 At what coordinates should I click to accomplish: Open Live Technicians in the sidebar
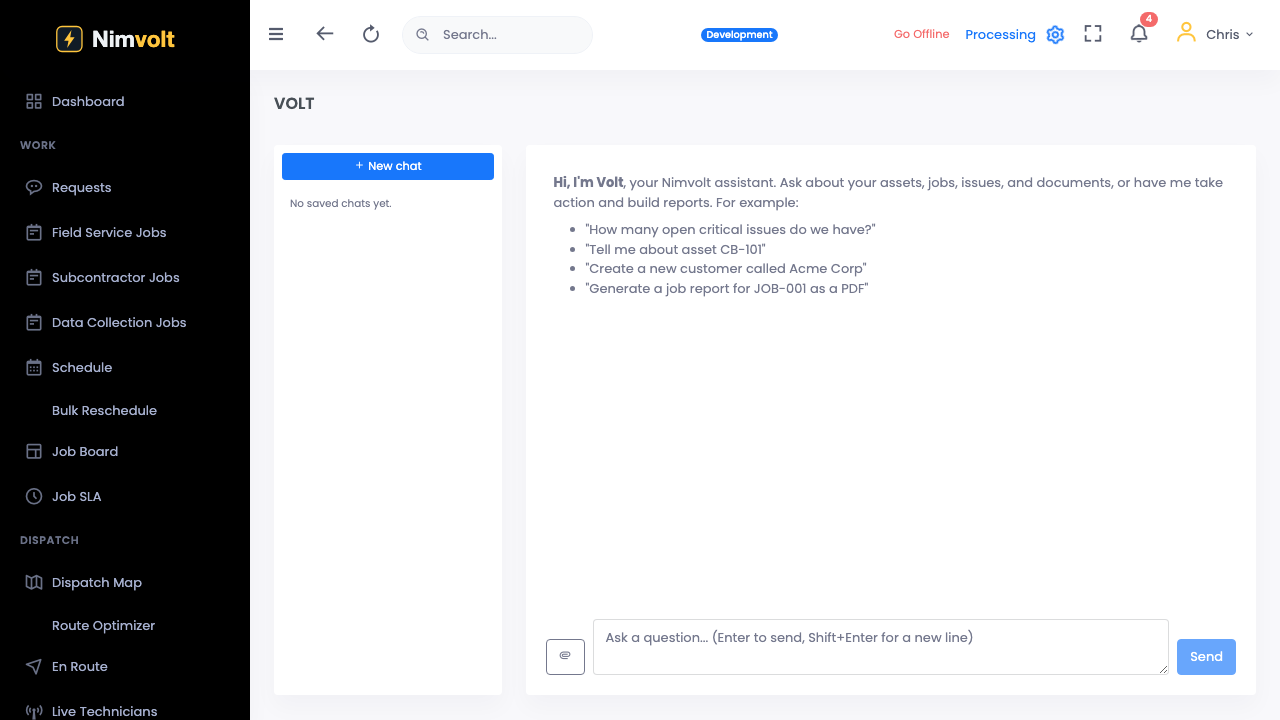[x=105, y=711]
